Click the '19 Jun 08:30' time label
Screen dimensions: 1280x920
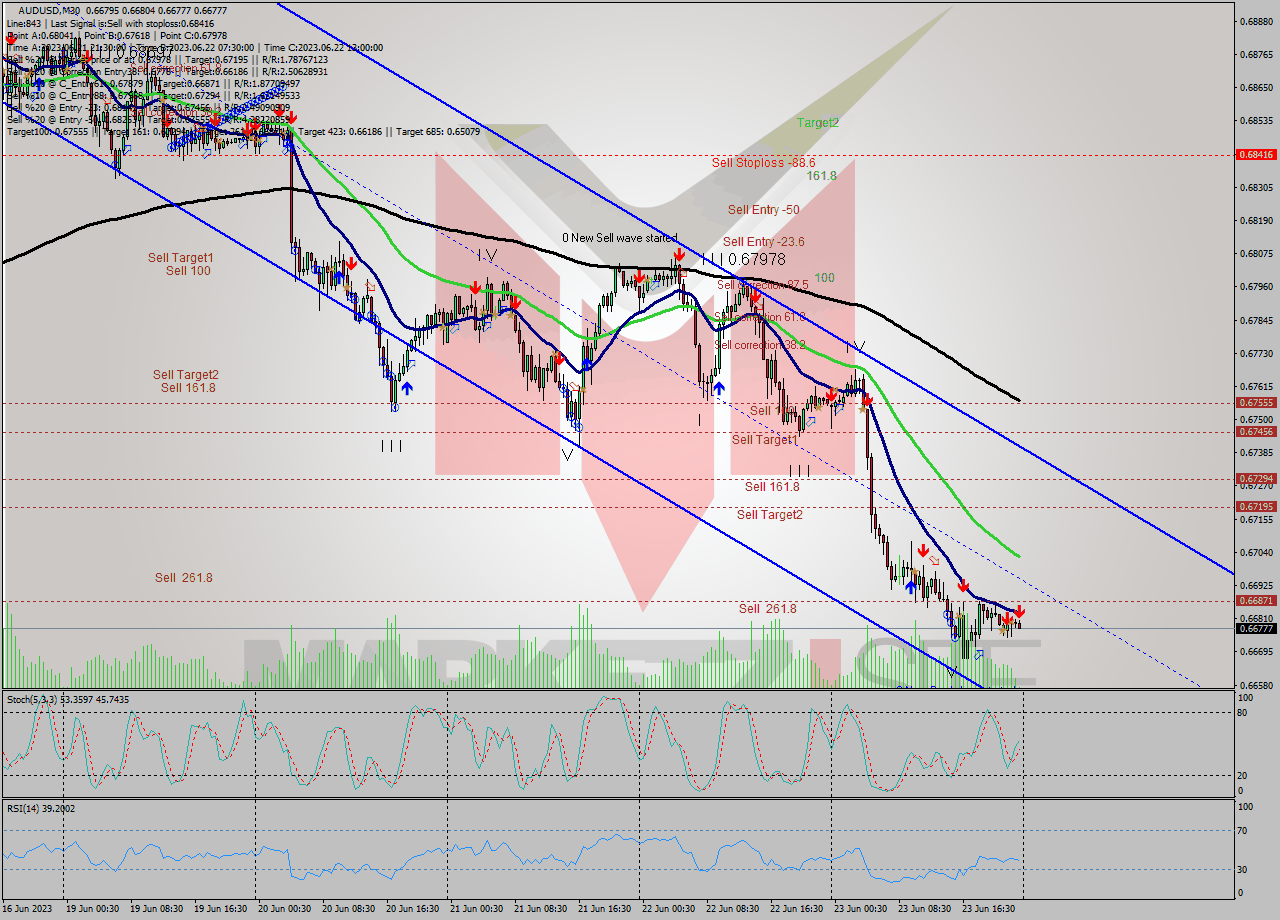(x=156, y=909)
